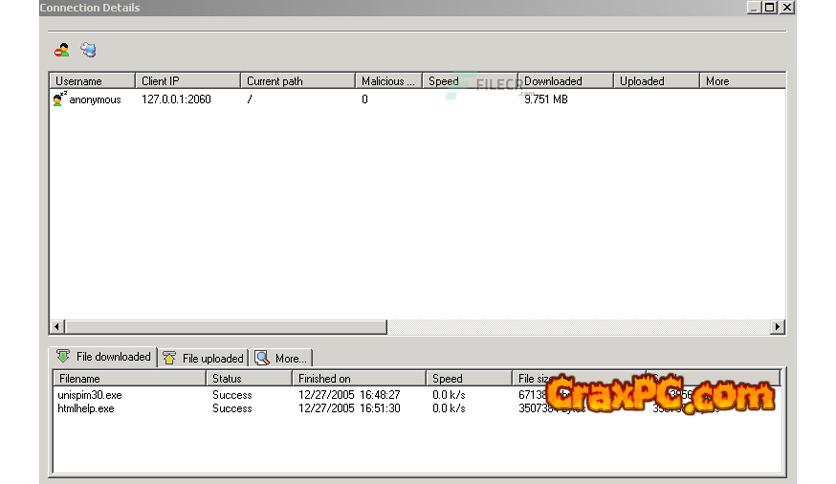This screenshot has width=836, height=484.
Task: Sort by the Downloaded column header
Action: tap(566, 81)
